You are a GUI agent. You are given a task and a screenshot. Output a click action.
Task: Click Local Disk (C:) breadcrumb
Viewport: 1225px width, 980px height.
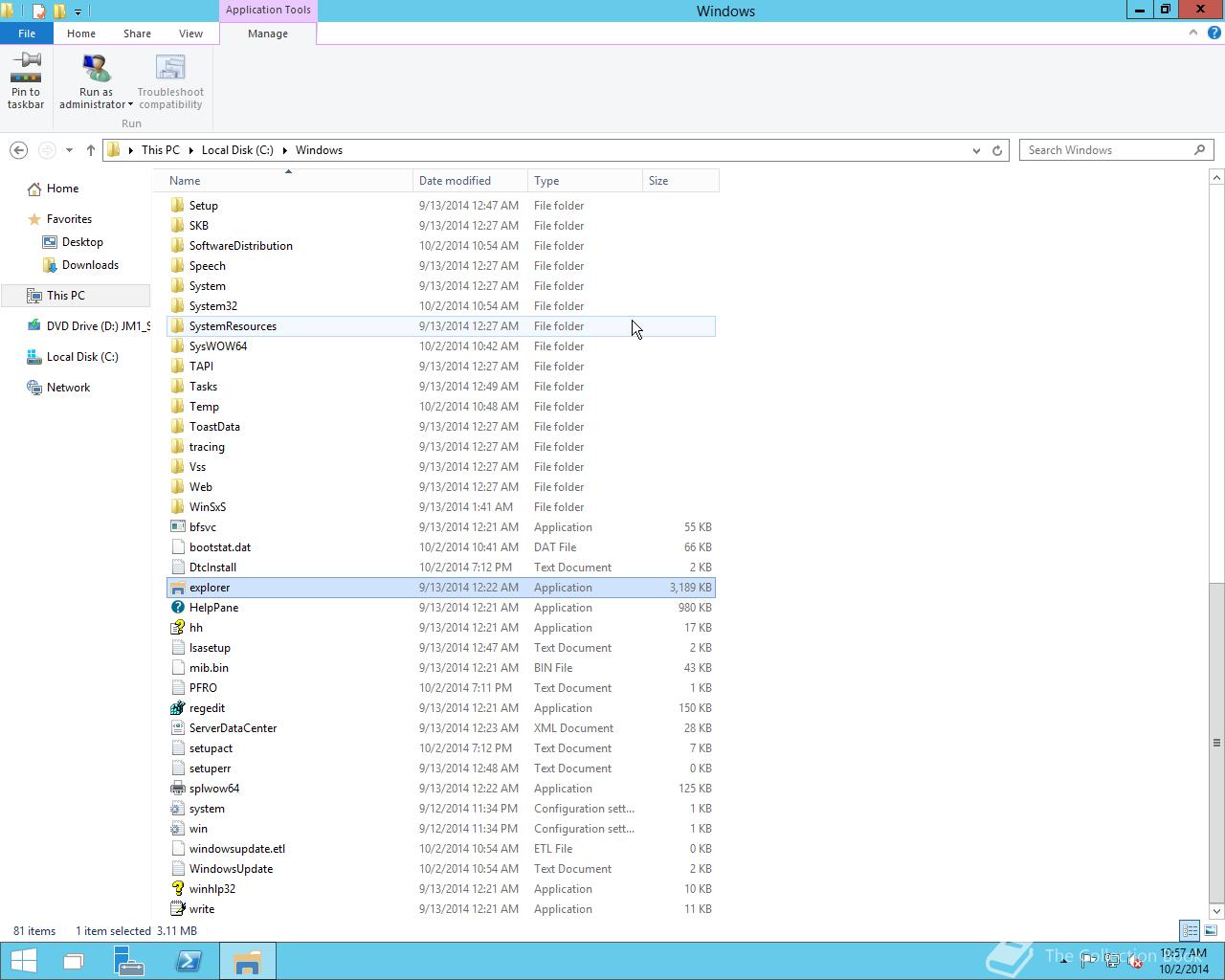(237, 150)
